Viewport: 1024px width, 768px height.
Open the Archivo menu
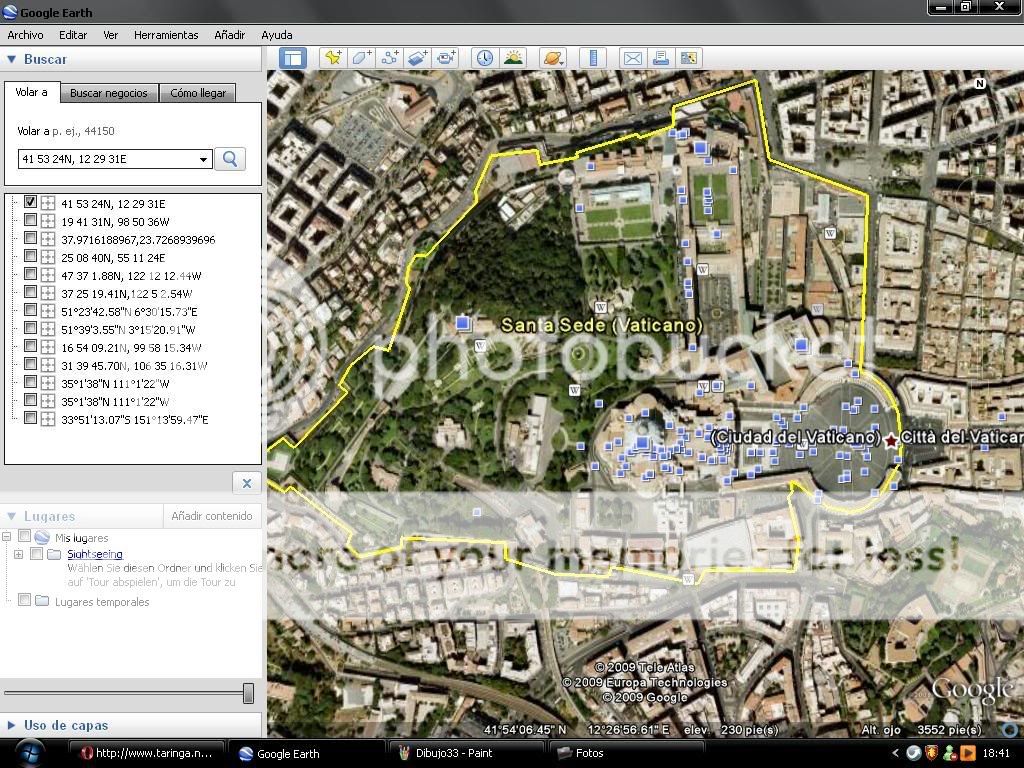point(25,35)
